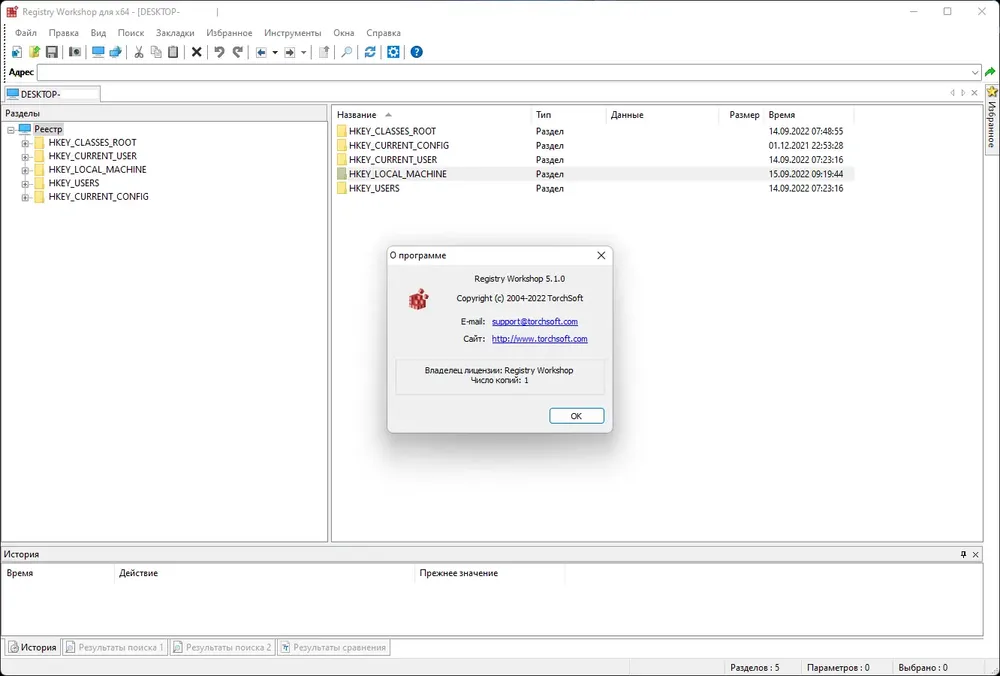This screenshot has width=1000, height=676.
Task: Open the Файл menu
Action: (26, 33)
